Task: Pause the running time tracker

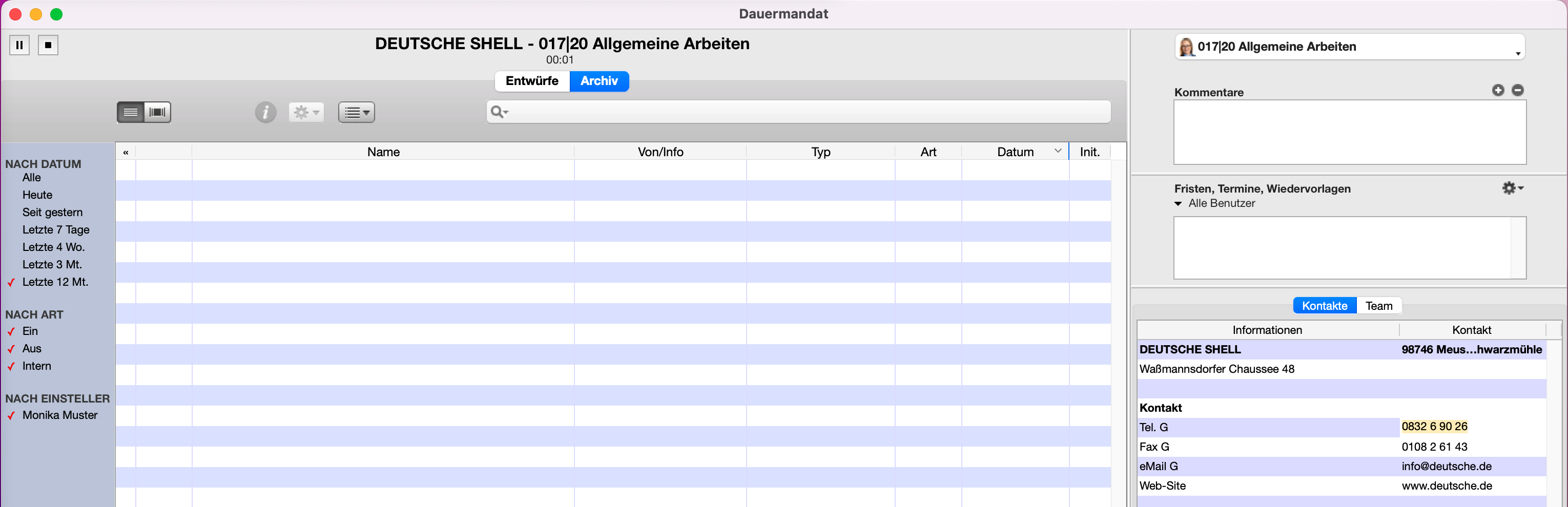Action: pyautogui.click(x=19, y=45)
